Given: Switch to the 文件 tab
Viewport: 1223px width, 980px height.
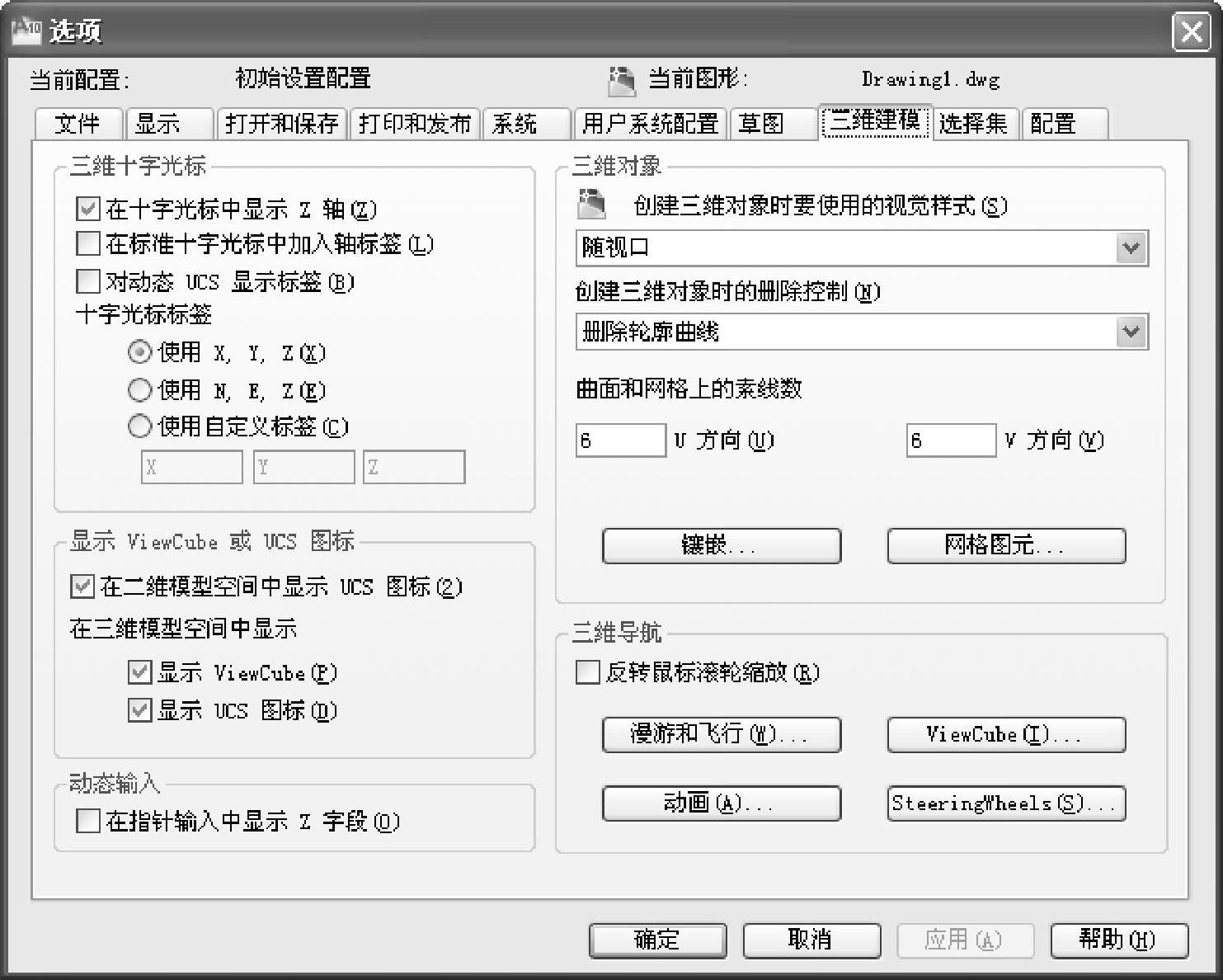Looking at the screenshot, I should [x=78, y=124].
